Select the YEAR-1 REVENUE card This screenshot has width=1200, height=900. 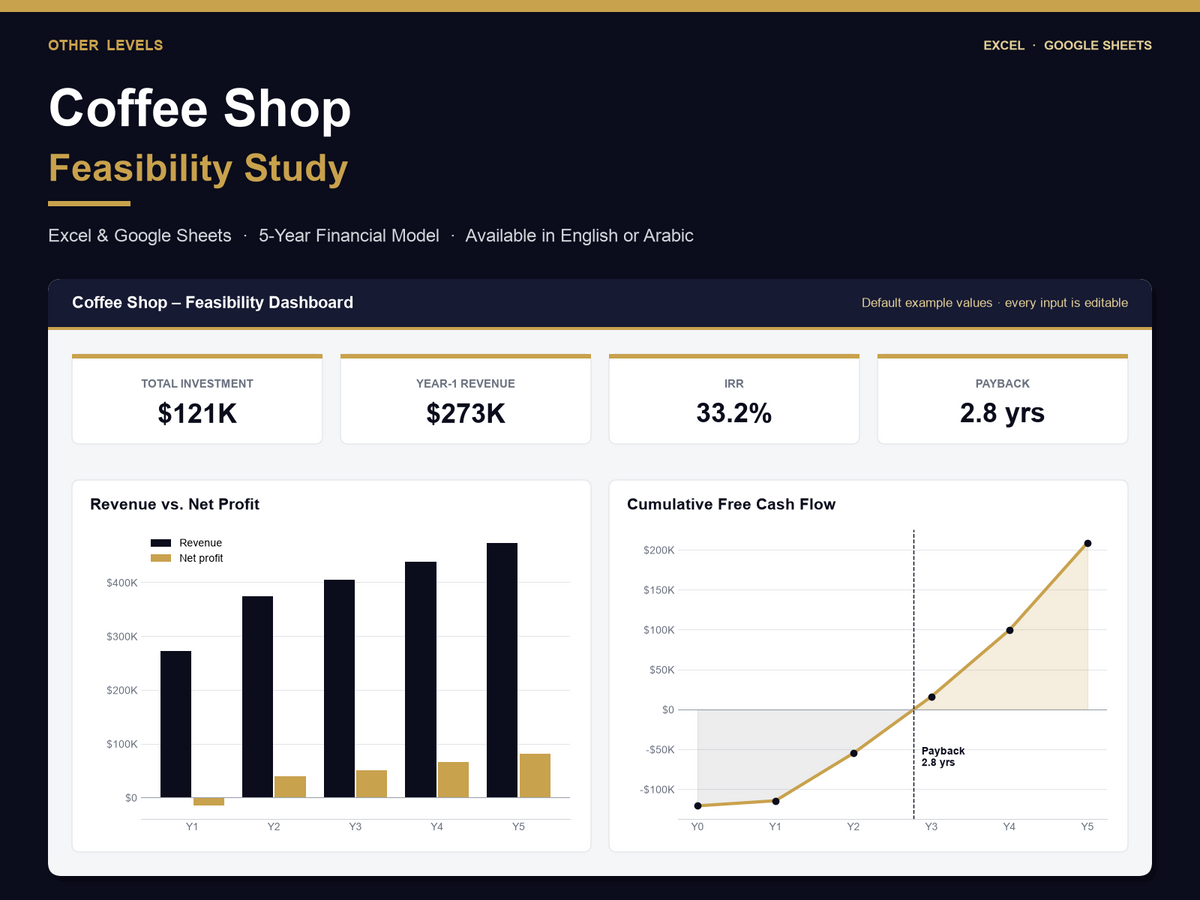466,398
